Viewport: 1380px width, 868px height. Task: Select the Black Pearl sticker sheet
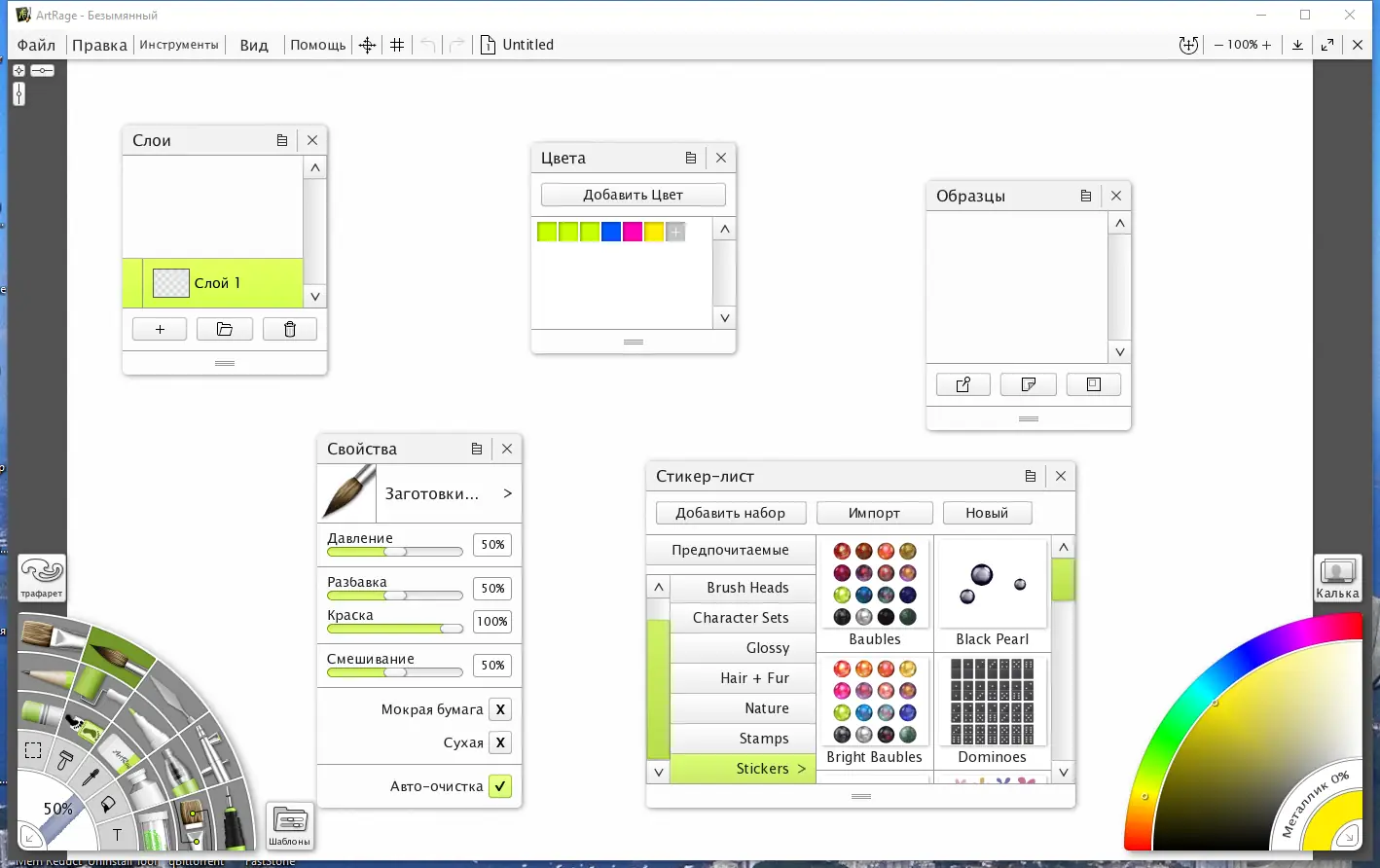[x=993, y=594]
